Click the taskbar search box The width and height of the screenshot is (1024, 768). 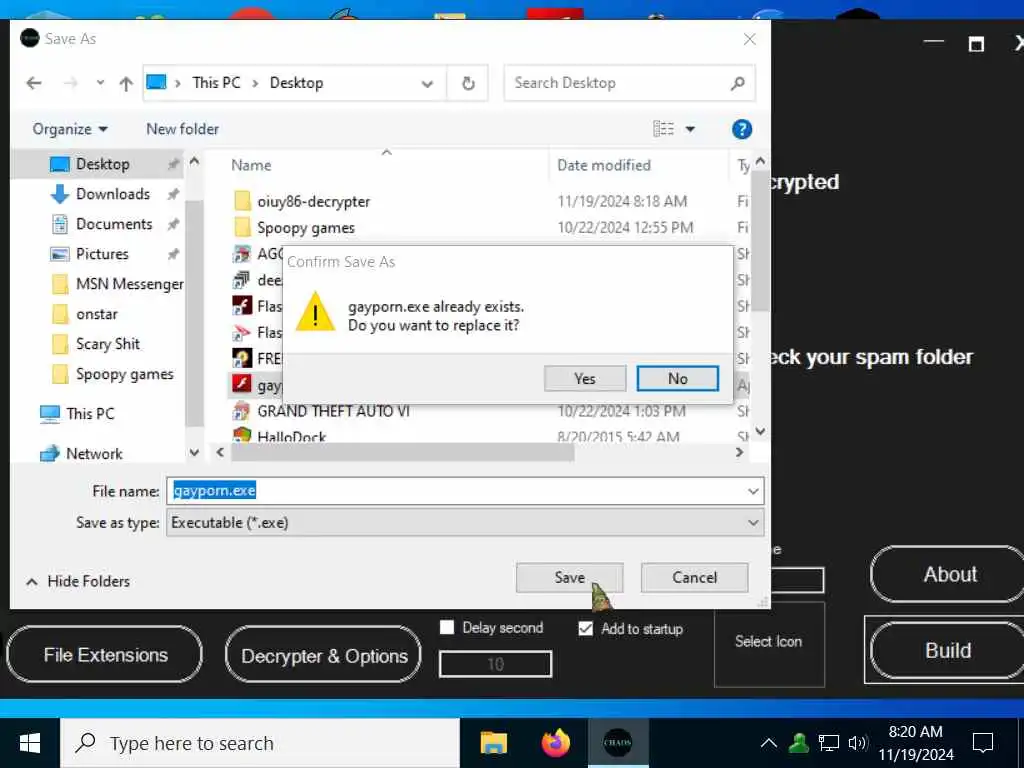pyautogui.click(x=260, y=743)
